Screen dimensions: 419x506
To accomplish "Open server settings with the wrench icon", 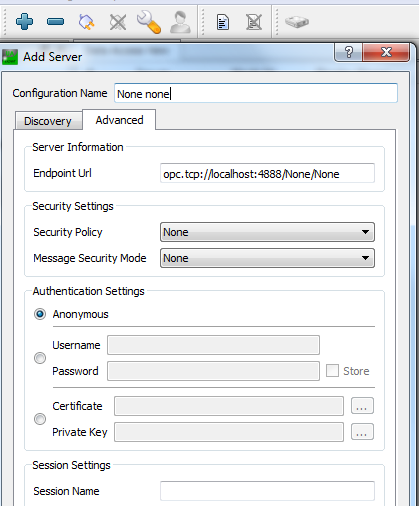I will click(x=149, y=22).
